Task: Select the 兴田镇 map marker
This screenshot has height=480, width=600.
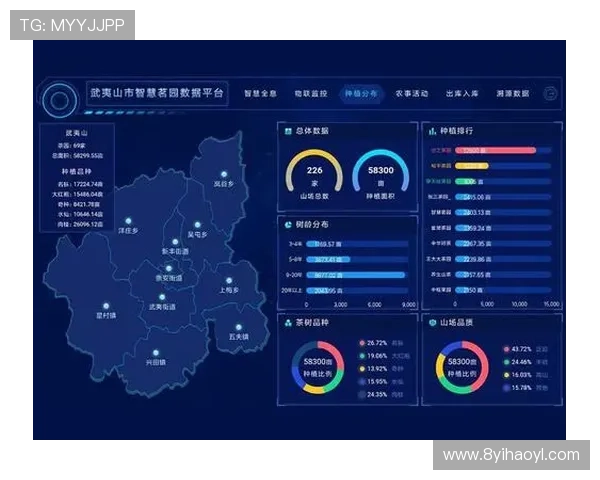Action: [156, 353]
